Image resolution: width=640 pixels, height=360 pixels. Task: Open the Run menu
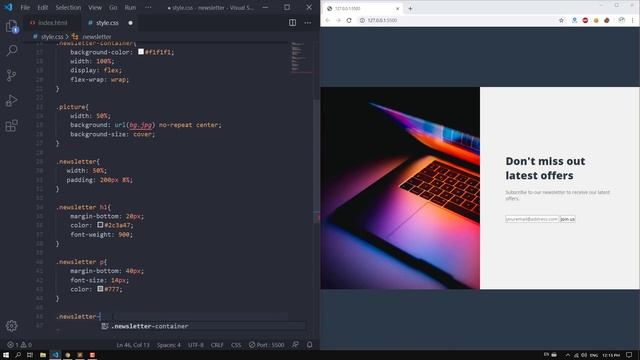coord(130,7)
